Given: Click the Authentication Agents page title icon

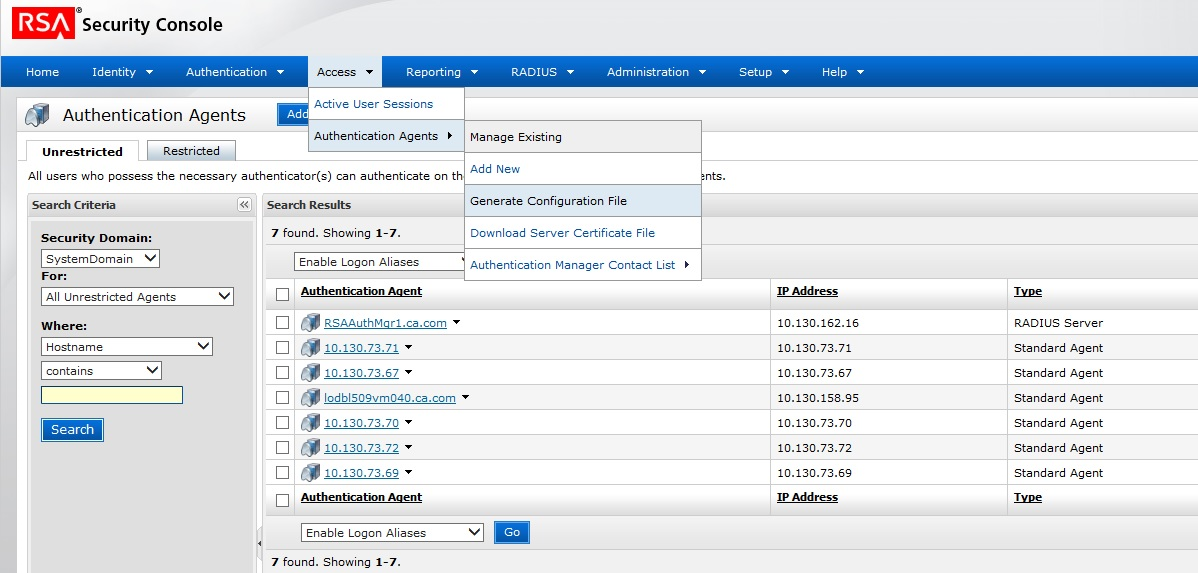Looking at the screenshot, I should tap(37, 115).
